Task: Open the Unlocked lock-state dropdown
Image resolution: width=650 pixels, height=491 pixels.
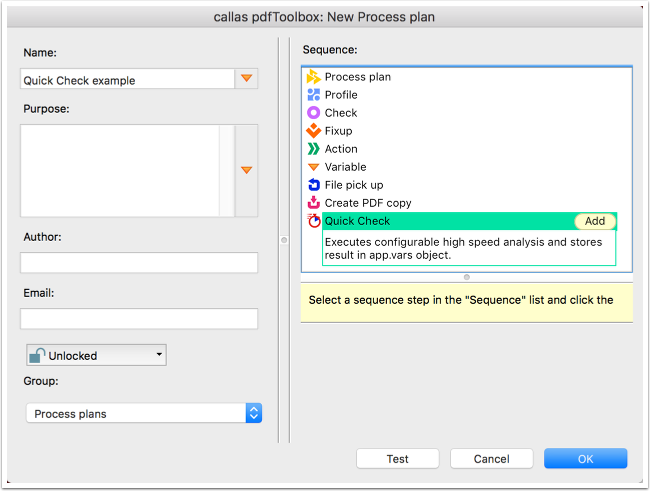Action: [x=97, y=355]
